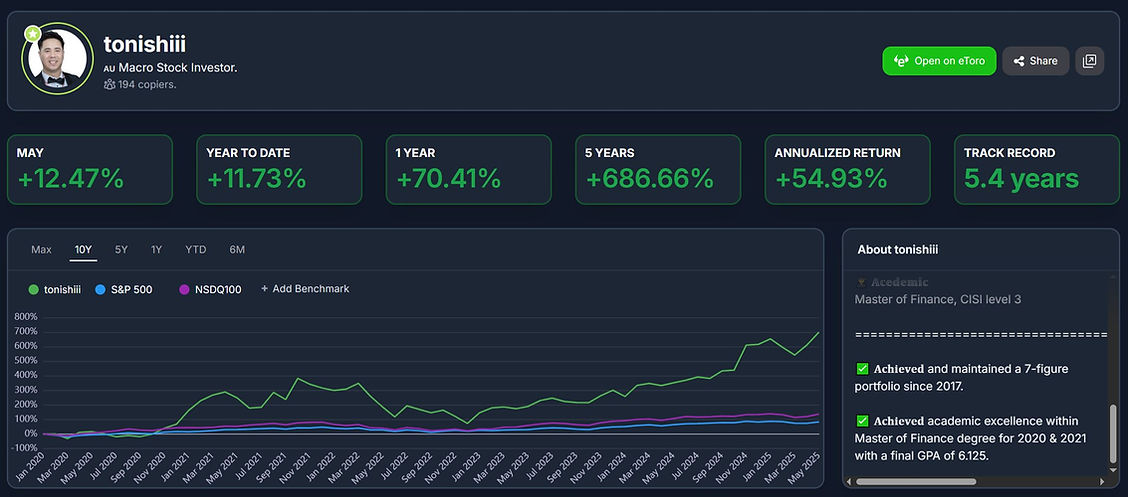1128x497 pixels.
Task: Click the green checkmark beside academic excellence
Action: [863, 421]
